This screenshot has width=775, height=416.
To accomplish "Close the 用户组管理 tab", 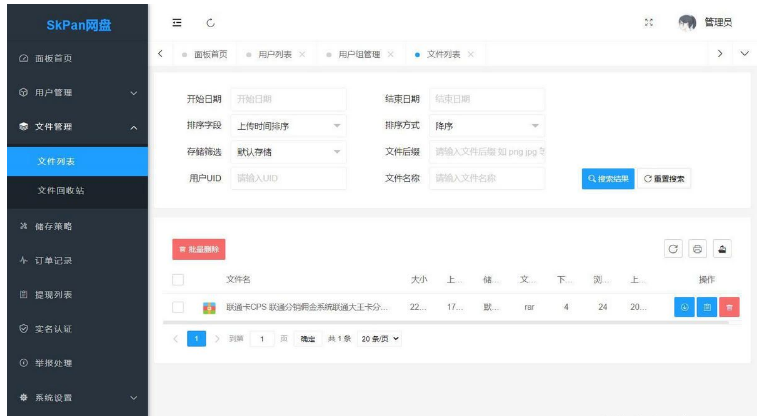I will (x=390, y=54).
